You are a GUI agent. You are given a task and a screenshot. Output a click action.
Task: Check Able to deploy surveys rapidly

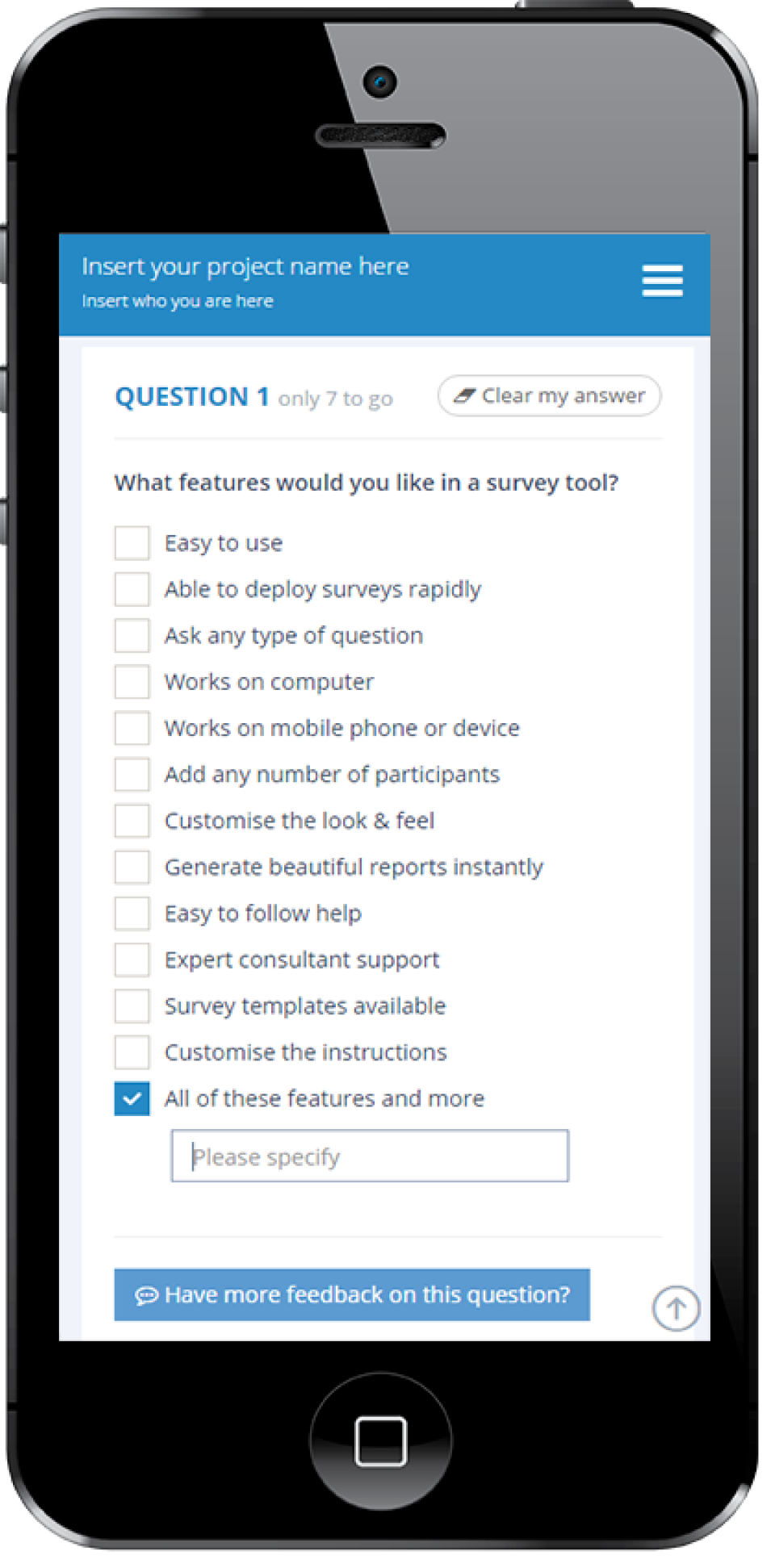tap(132, 589)
